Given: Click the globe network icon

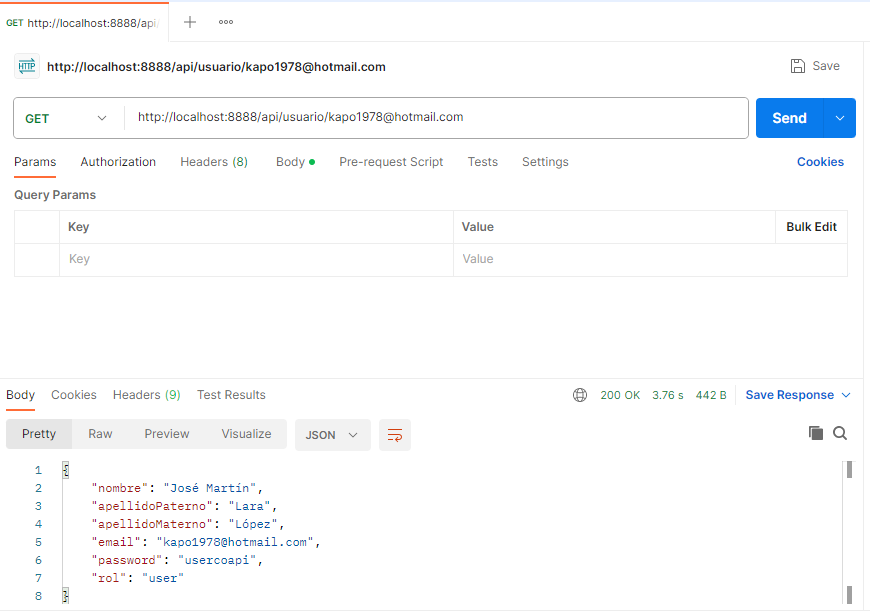Looking at the screenshot, I should click(x=580, y=395).
